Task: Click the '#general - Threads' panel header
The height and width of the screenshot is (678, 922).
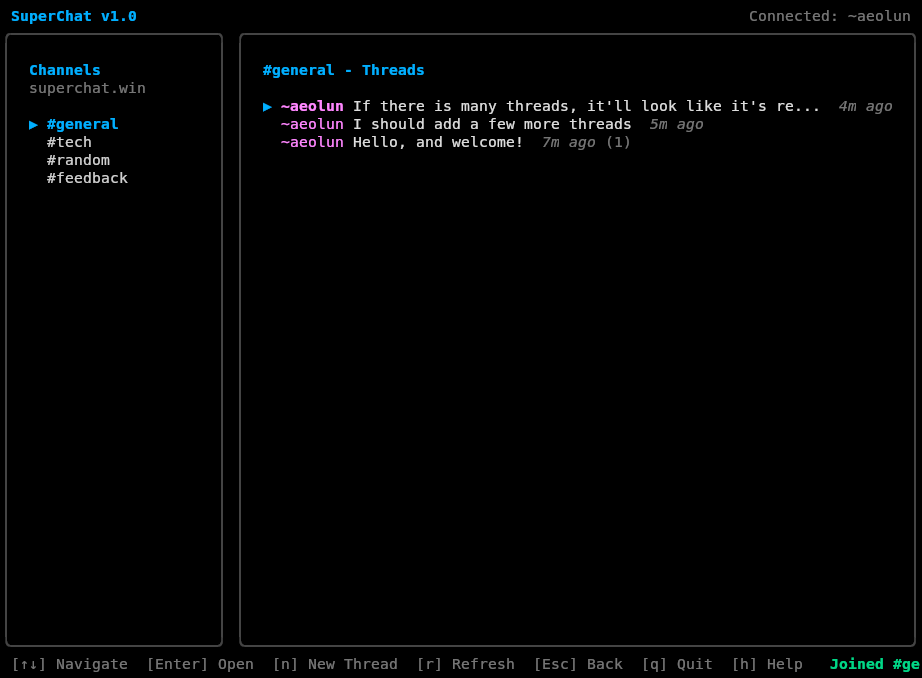Action: tap(343, 70)
